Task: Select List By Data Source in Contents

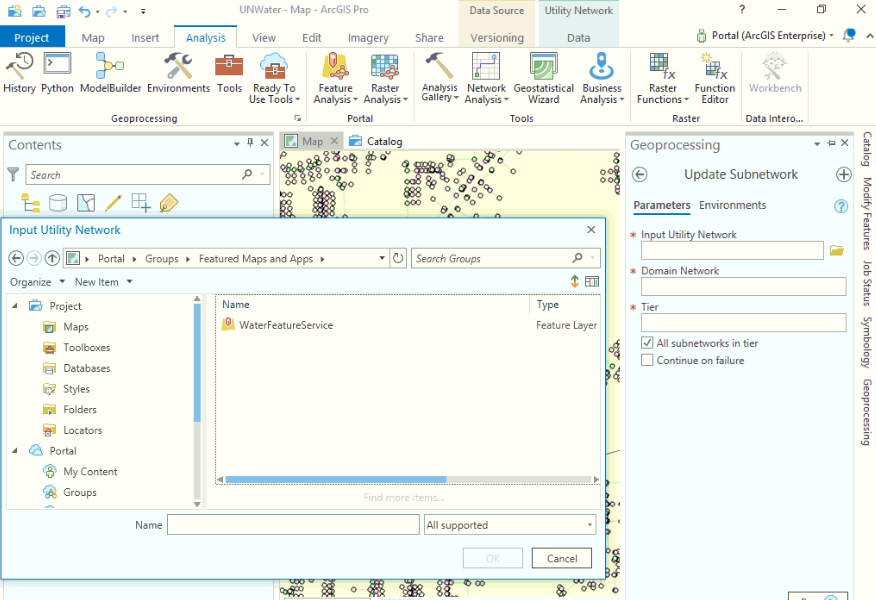Action: tap(58, 202)
